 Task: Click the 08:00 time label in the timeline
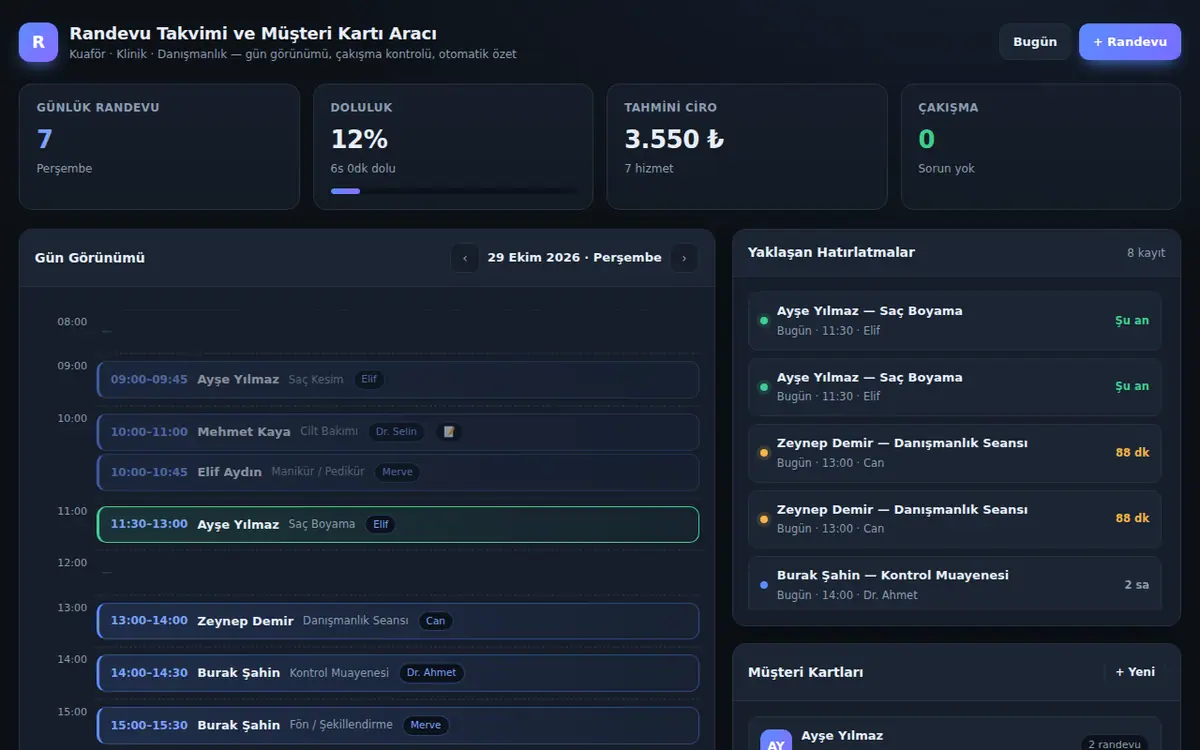[x=72, y=322]
